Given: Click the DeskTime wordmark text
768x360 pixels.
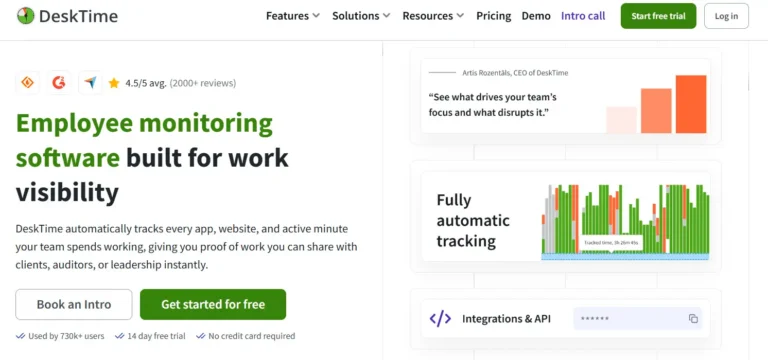Looking at the screenshot, I should (78, 16).
